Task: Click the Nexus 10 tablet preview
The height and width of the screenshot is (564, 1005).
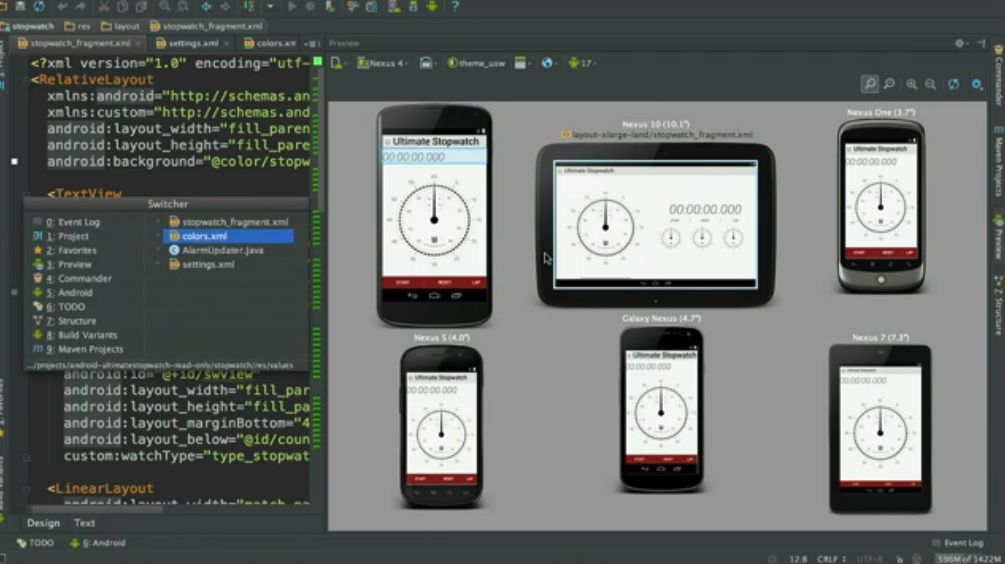Action: coord(656,224)
